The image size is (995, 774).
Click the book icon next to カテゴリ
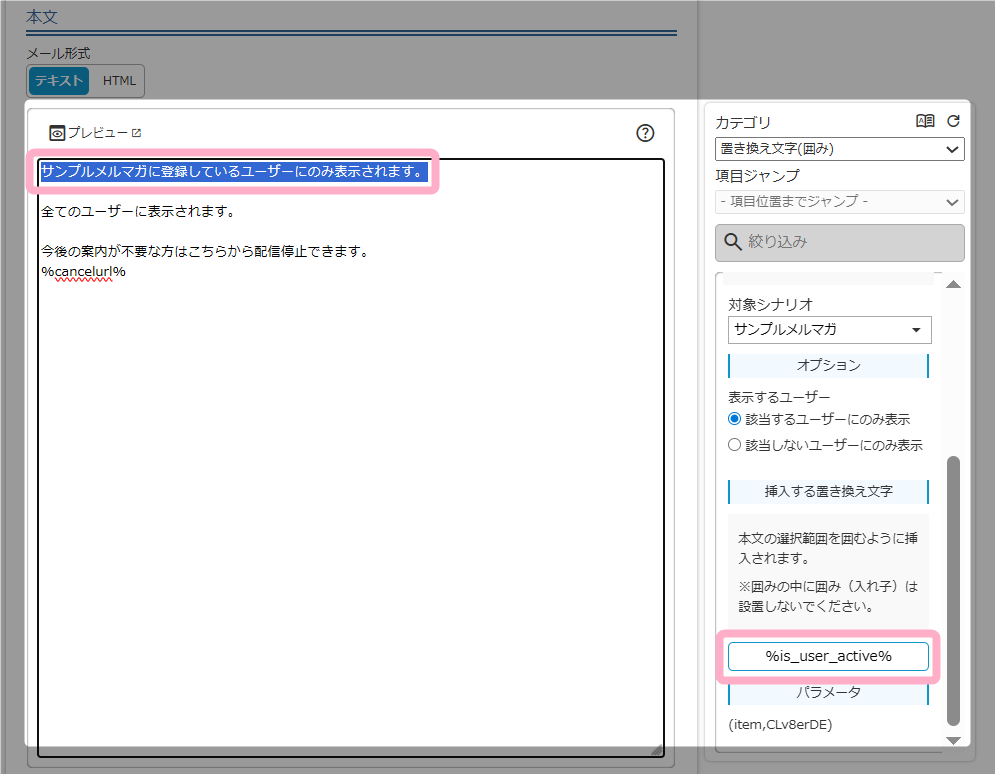coord(925,121)
